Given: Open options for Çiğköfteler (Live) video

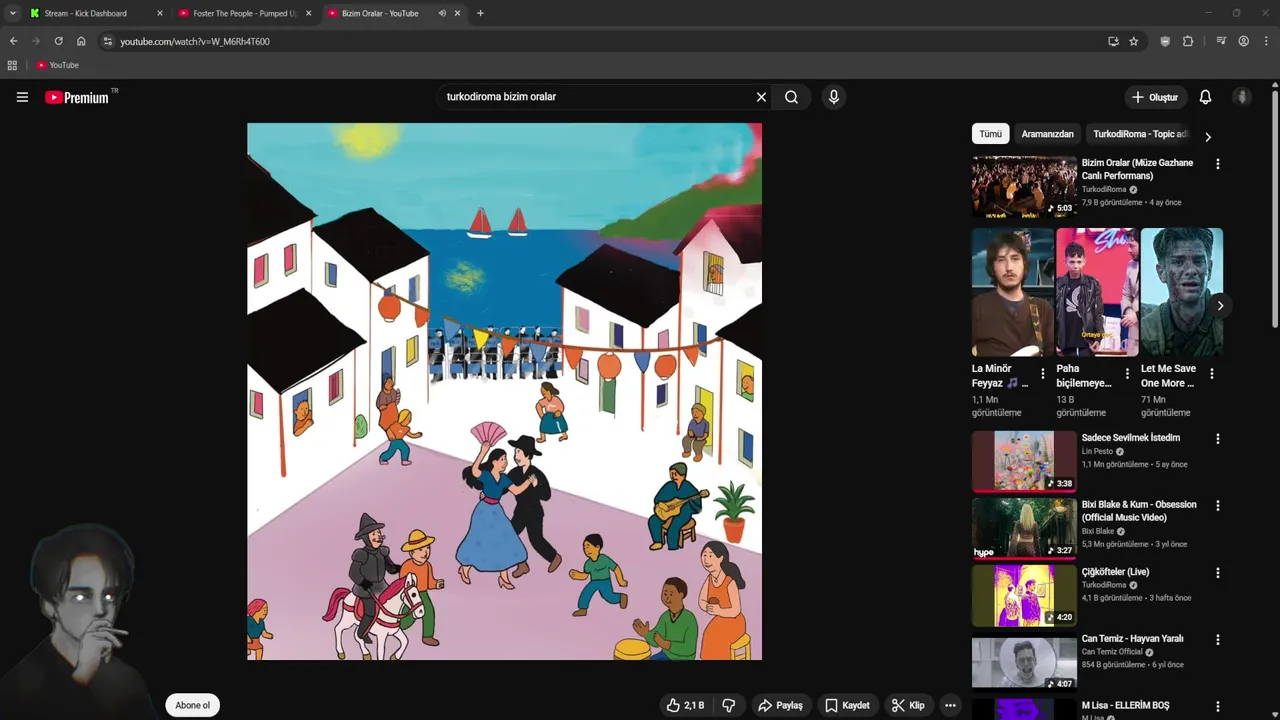Looking at the screenshot, I should pyautogui.click(x=1217, y=573).
